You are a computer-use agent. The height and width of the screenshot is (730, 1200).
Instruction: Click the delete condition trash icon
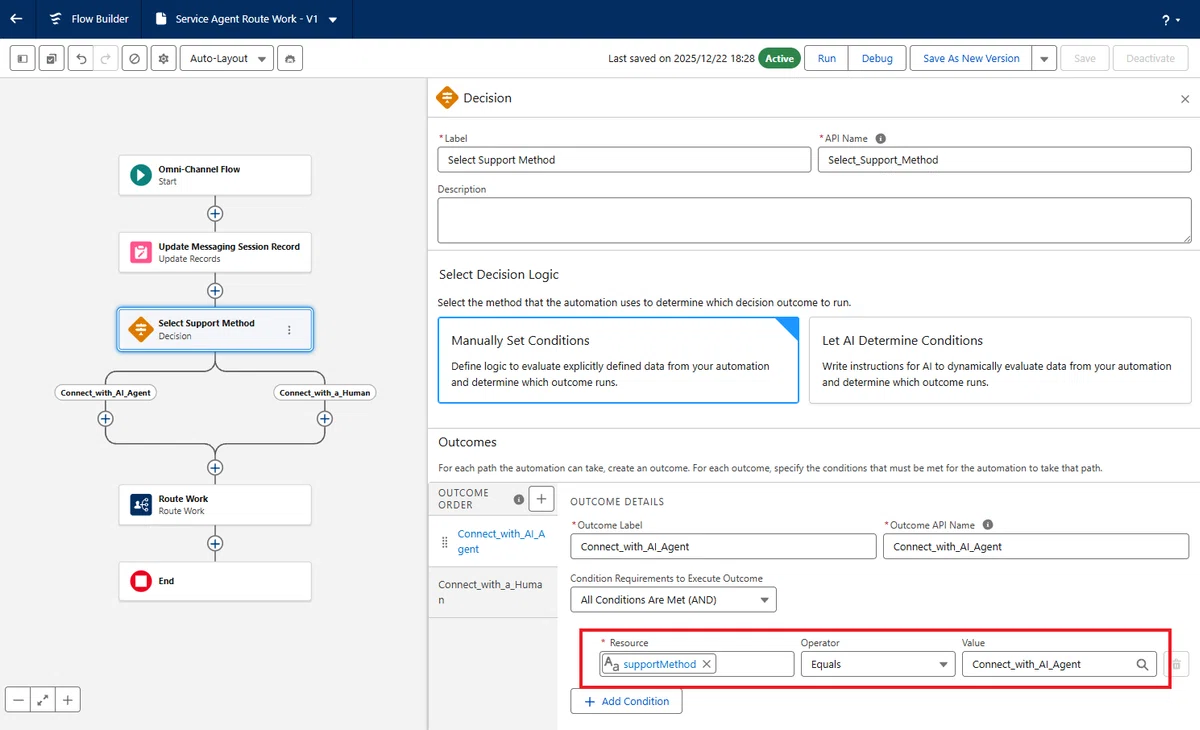coord(1177,664)
